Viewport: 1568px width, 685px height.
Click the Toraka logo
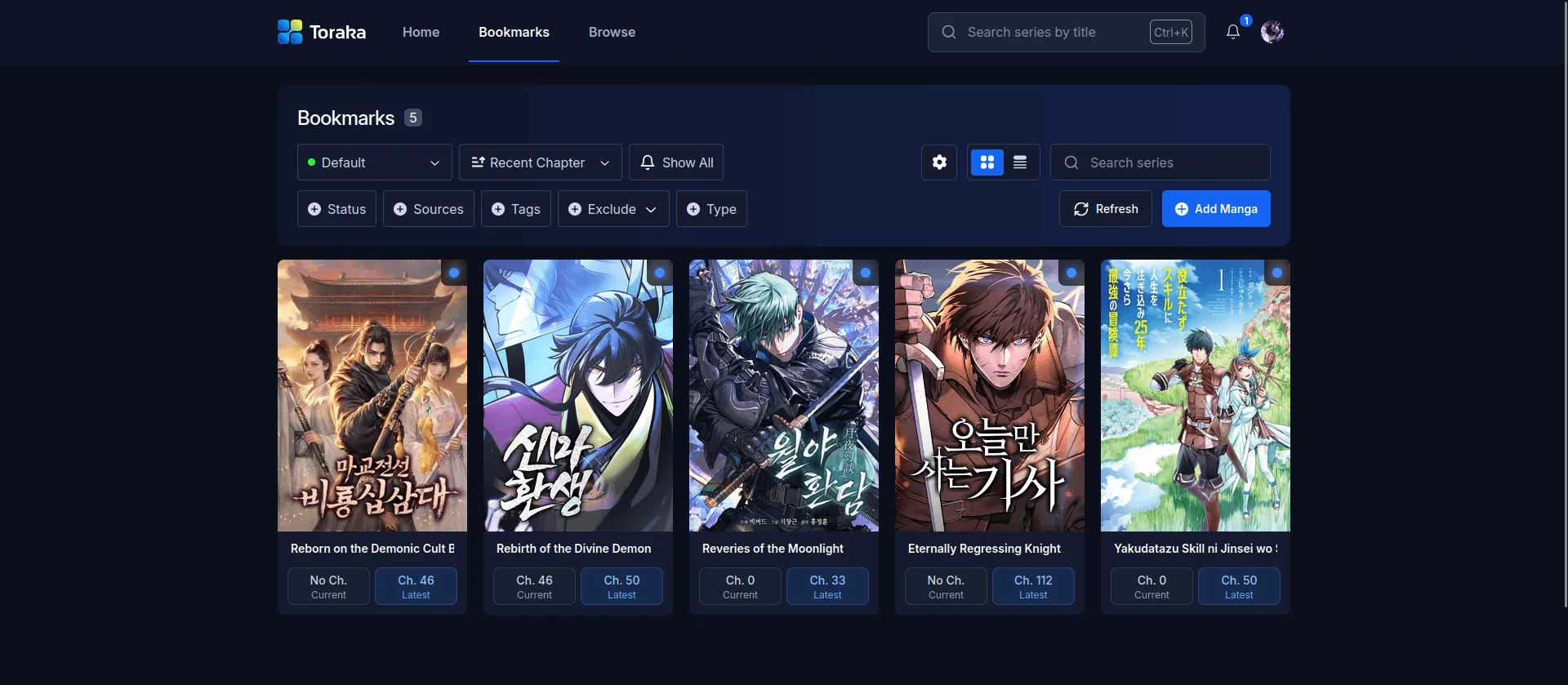(x=322, y=32)
